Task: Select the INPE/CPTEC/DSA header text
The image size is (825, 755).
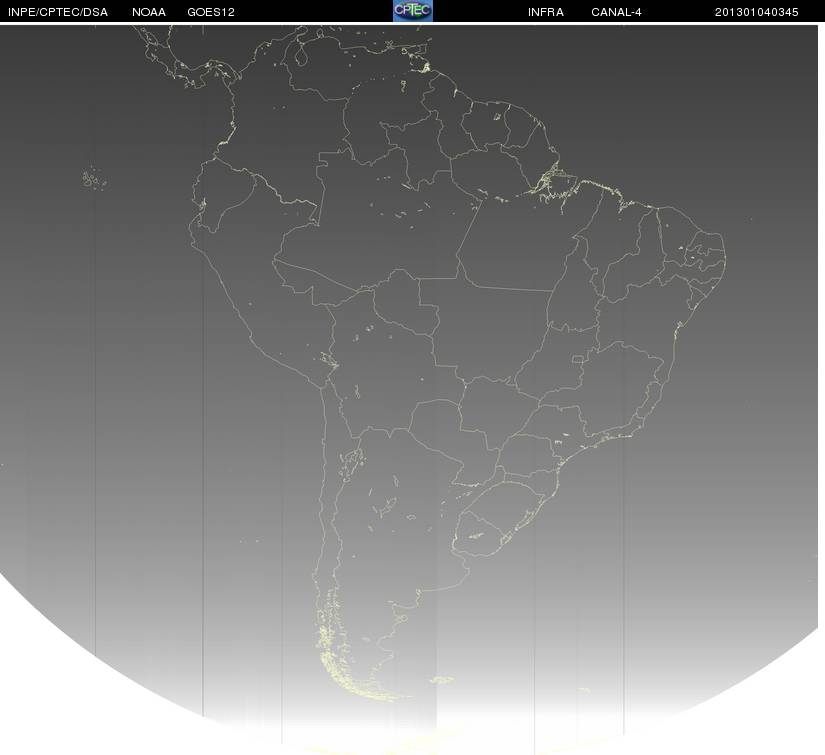Action: coord(58,12)
